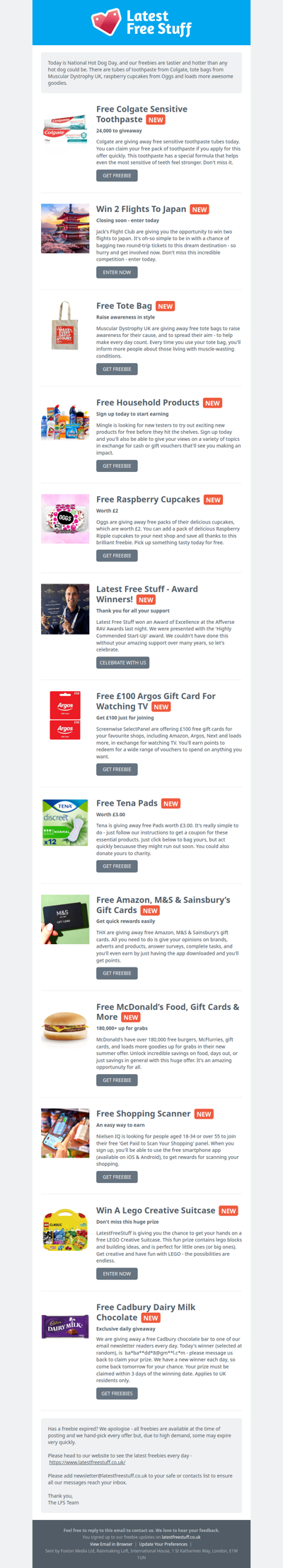Click the CELEBRATE WITH US button
Screen dimensions: 283x1568
pyautogui.click(x=123, y=663)
